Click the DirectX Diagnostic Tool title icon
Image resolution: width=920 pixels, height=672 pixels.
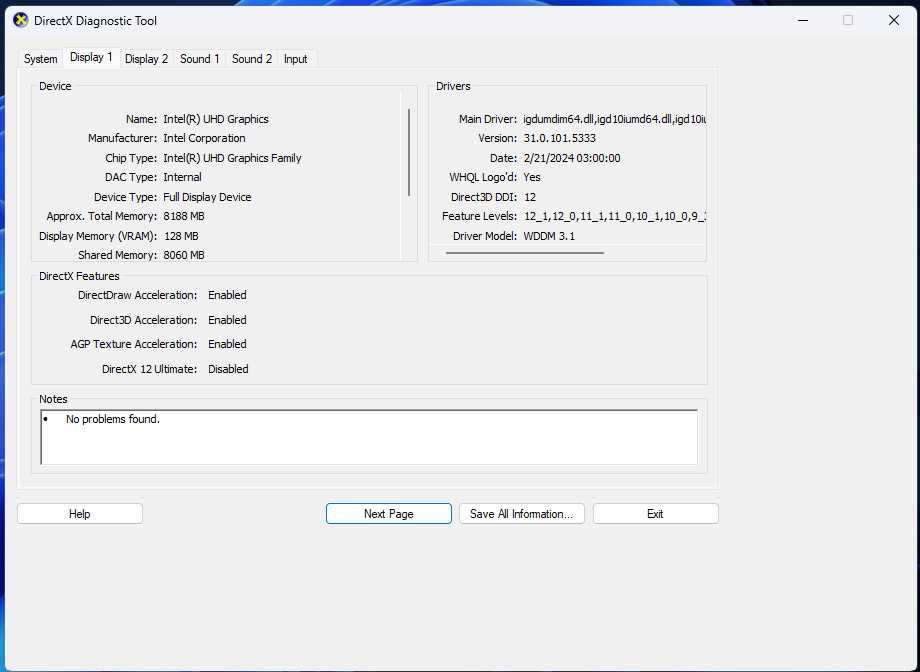point(21,21)
